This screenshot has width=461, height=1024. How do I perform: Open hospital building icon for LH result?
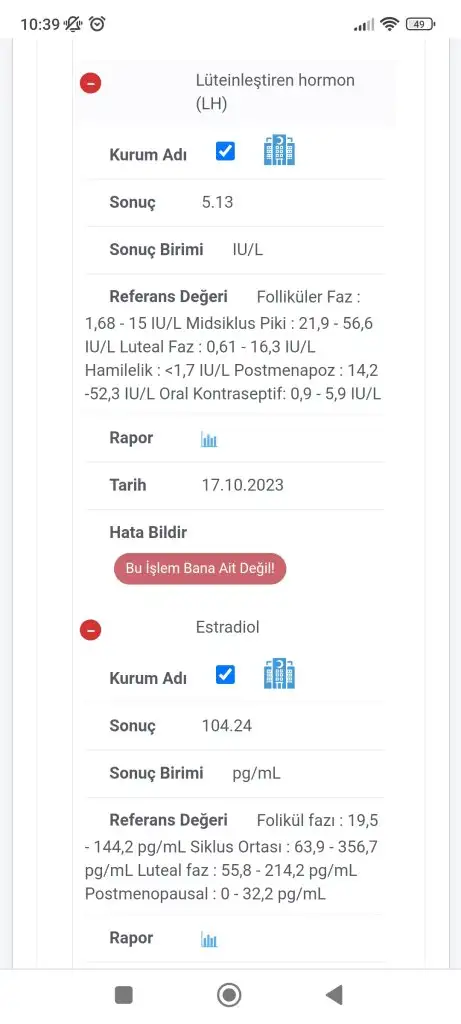(x=279, y=150)
